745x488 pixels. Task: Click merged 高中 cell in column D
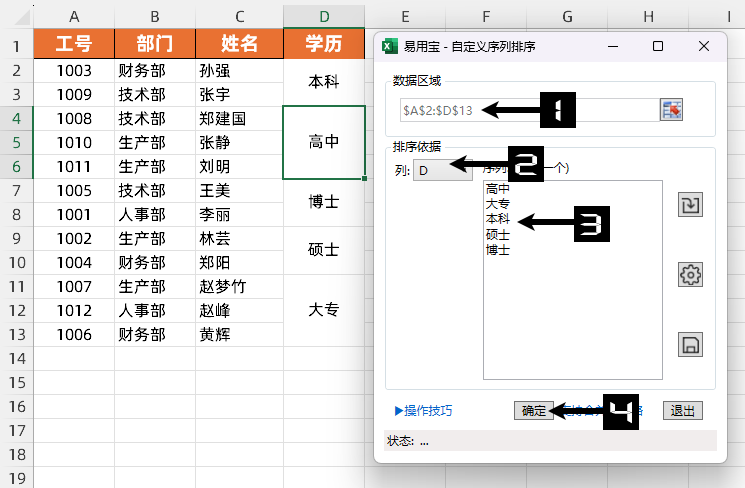324,142
